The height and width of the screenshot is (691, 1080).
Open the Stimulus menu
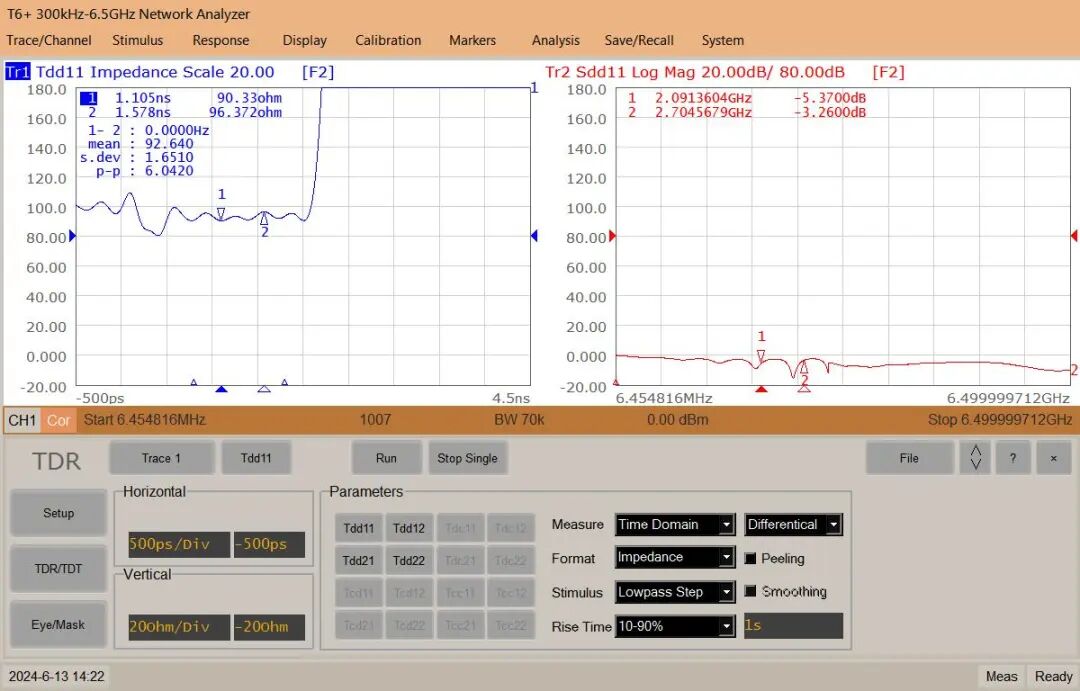pyautogui.click(x=138, y=41)
